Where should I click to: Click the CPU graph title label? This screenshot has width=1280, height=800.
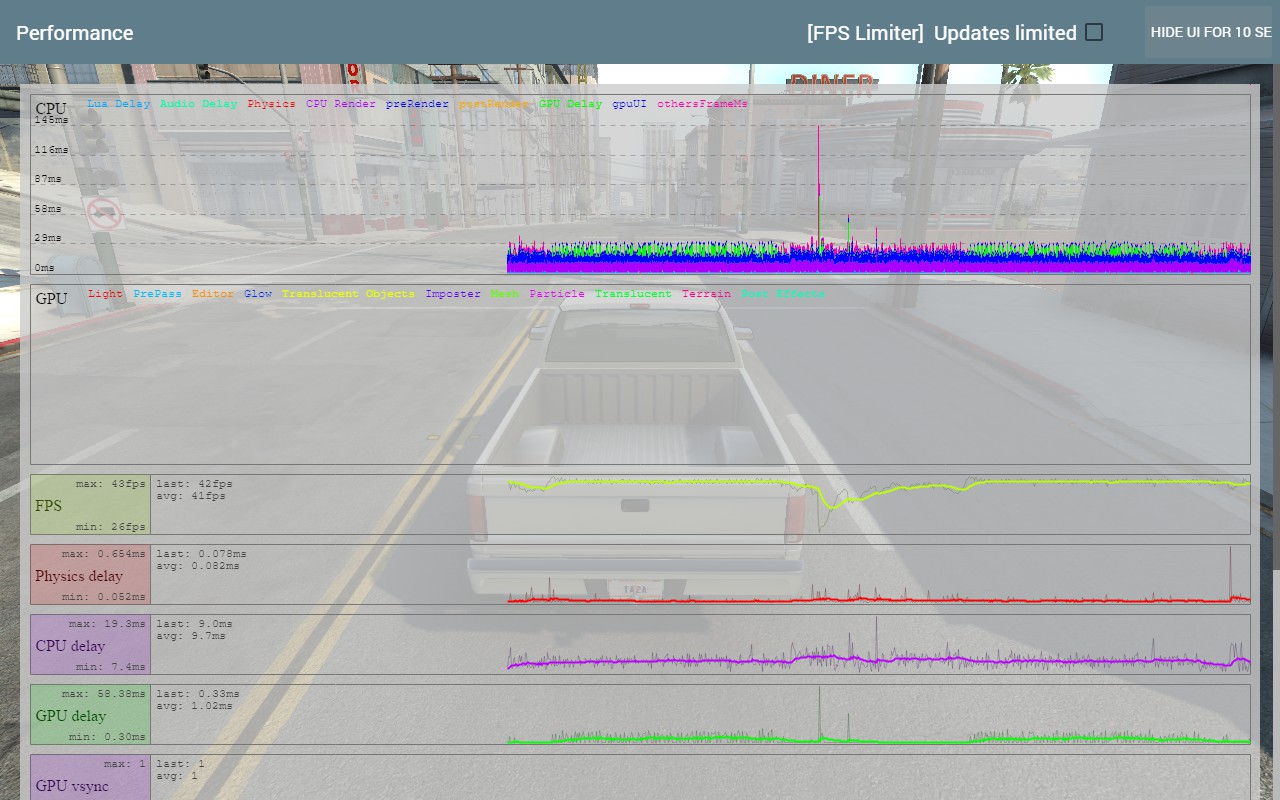point(51,108)
